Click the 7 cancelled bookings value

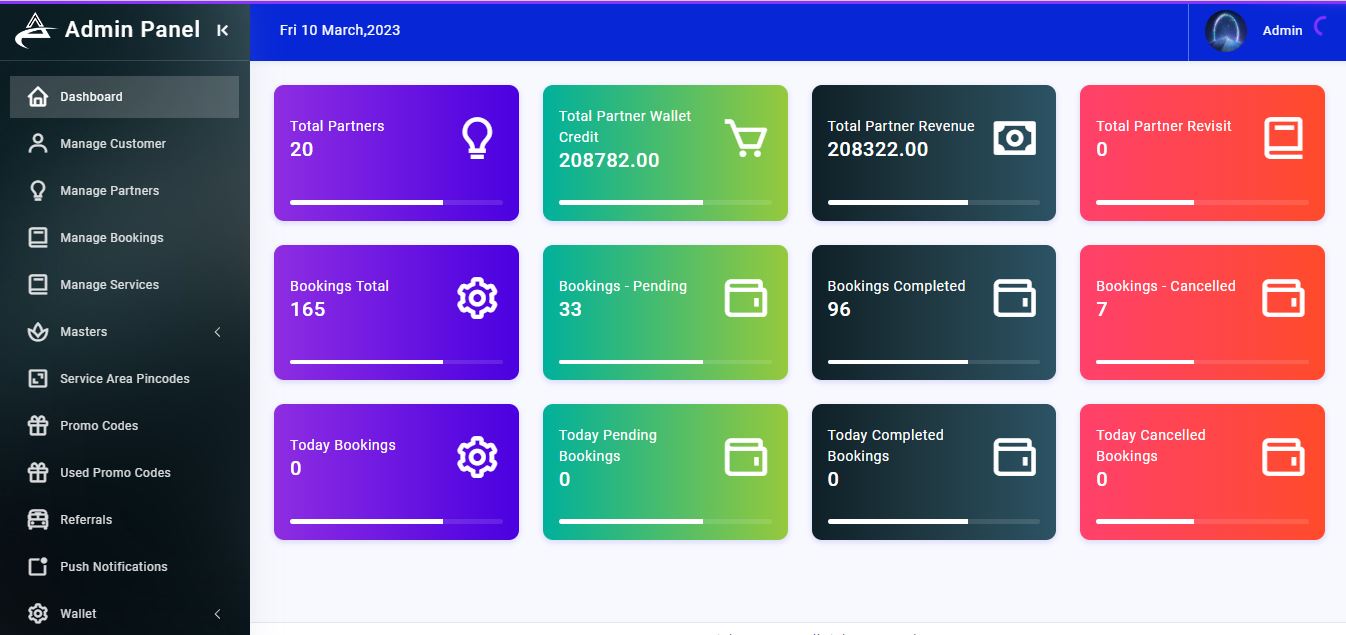click(x=1102, y=309)
